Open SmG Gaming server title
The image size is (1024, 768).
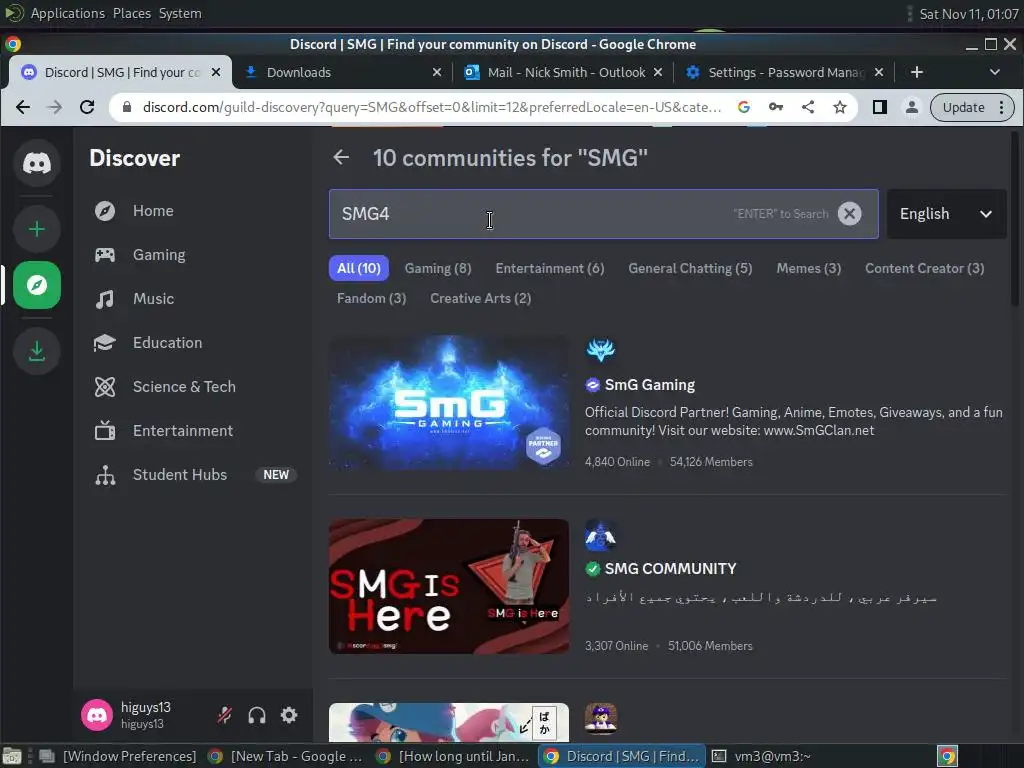[649, 385]
